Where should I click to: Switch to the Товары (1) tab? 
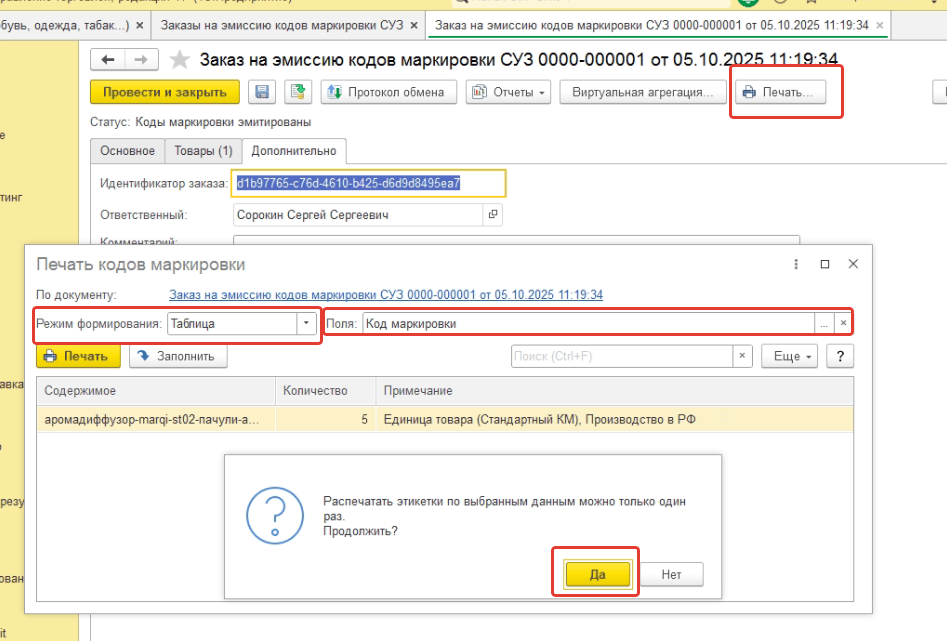click(x=203, y=151)
